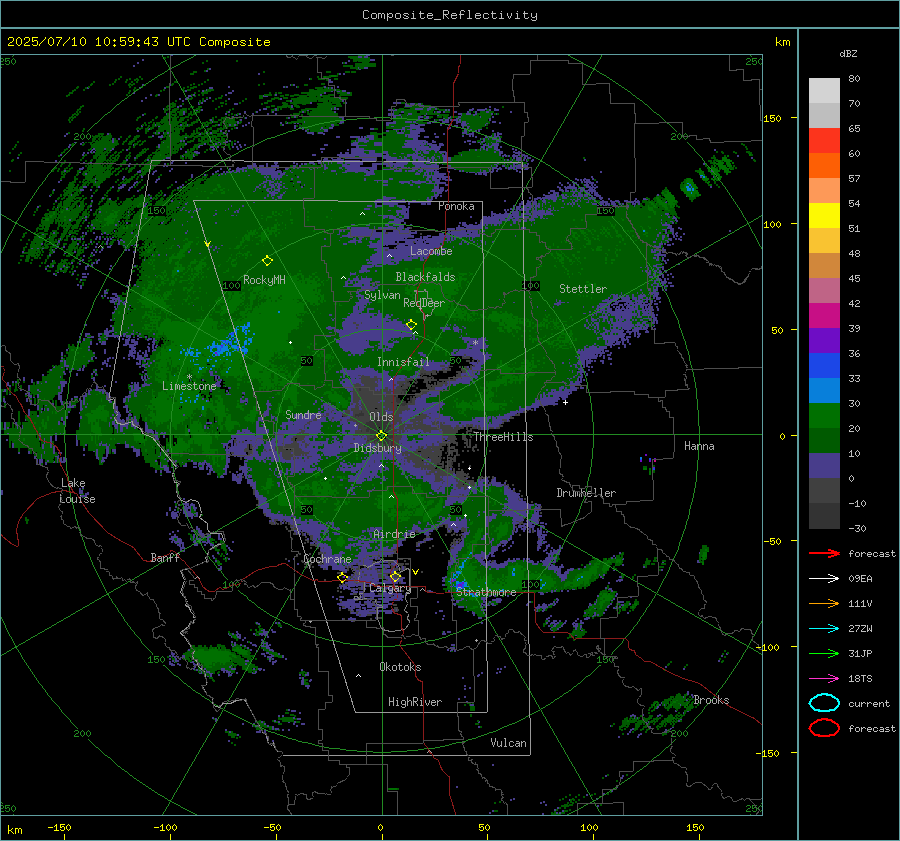Click the dBZ legend heading
The width and height of the screenshot is (900, 841).
tap(848, 54)
